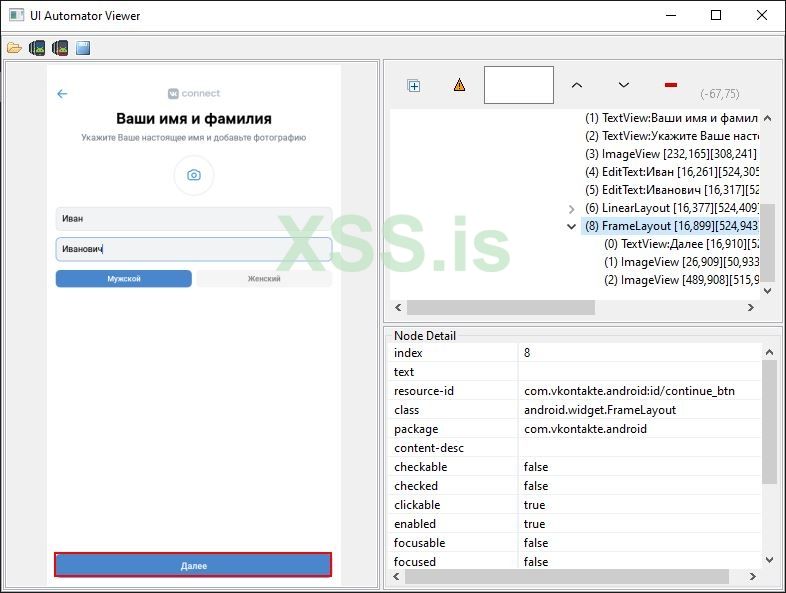Click the tree panel scroll-up arrow

coord(767,118)
